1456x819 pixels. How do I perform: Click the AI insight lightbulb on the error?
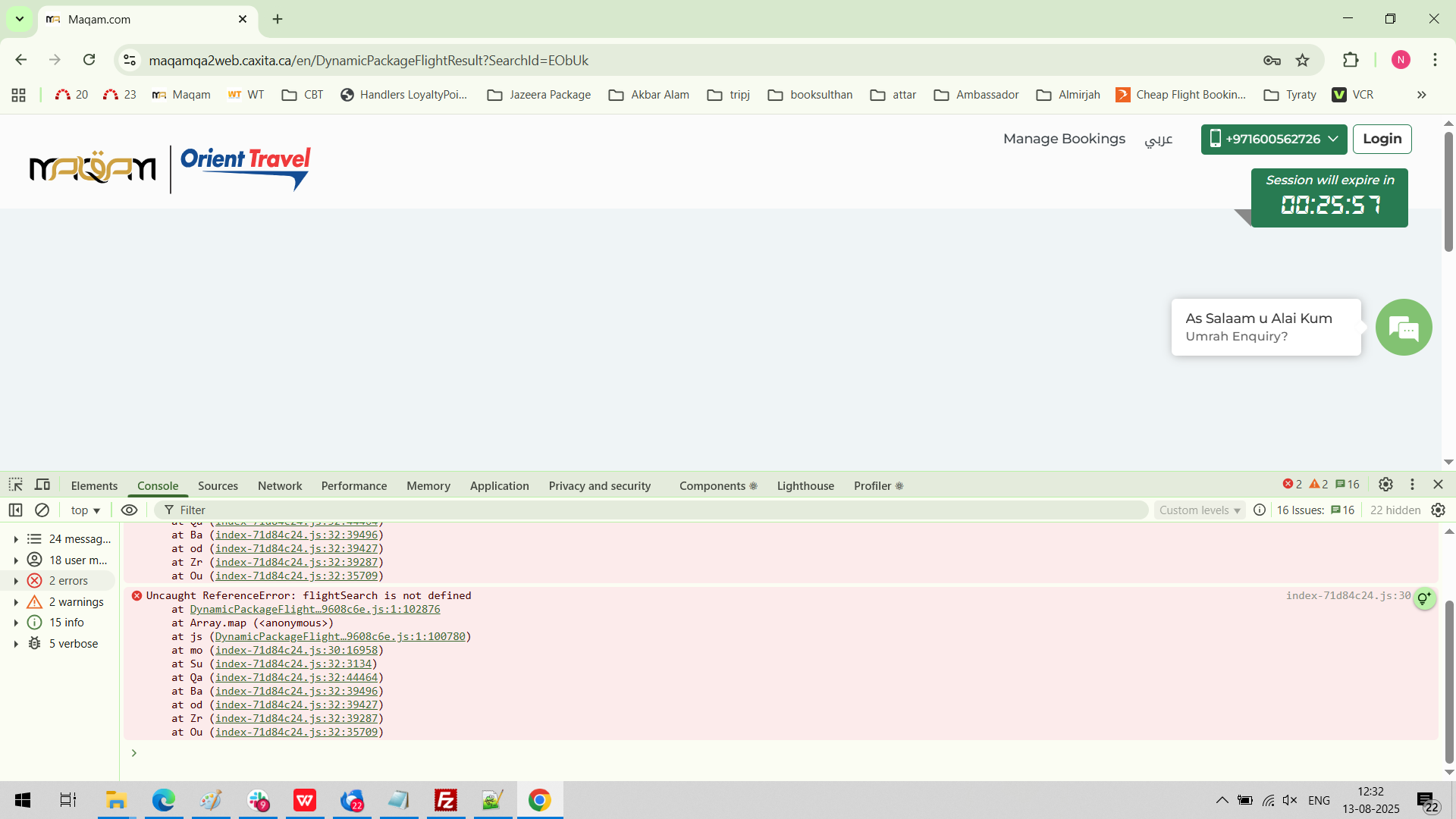pos(1424,598)
